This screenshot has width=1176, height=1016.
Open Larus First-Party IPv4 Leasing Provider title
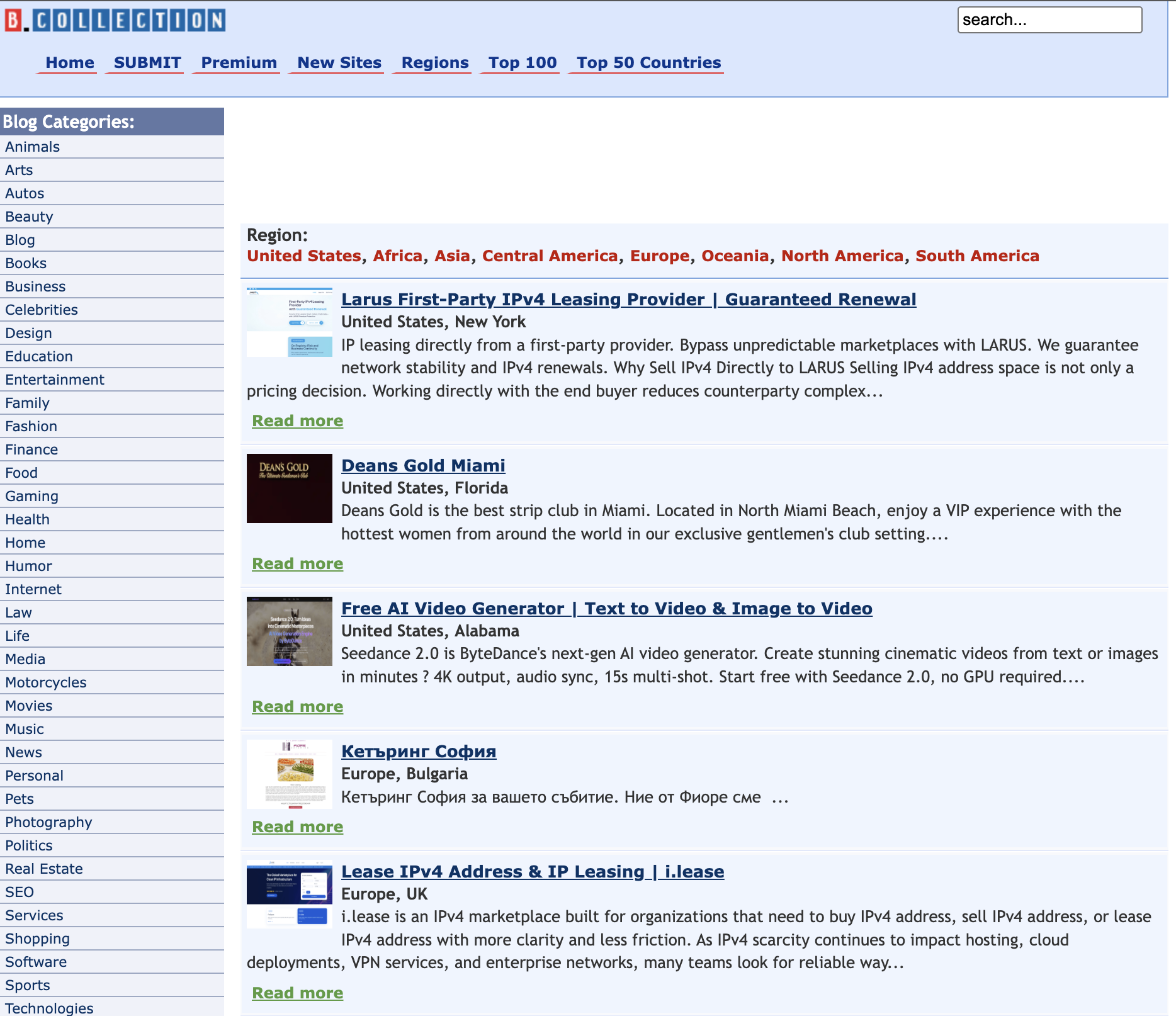[629, 300]
